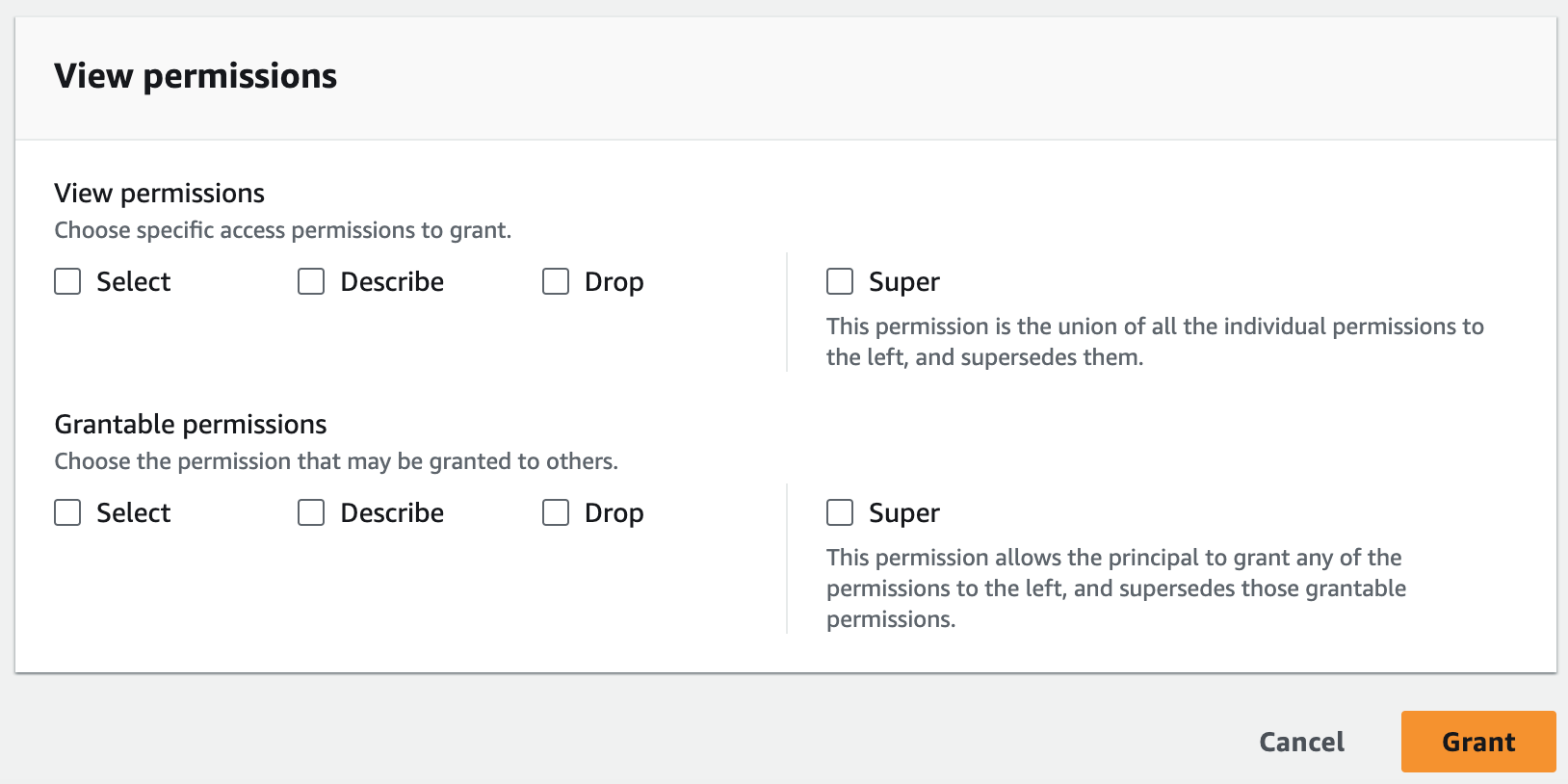1568x784 pixels.
Task: Check the Select box under Grantable permissions
Action: pos(67,512)
